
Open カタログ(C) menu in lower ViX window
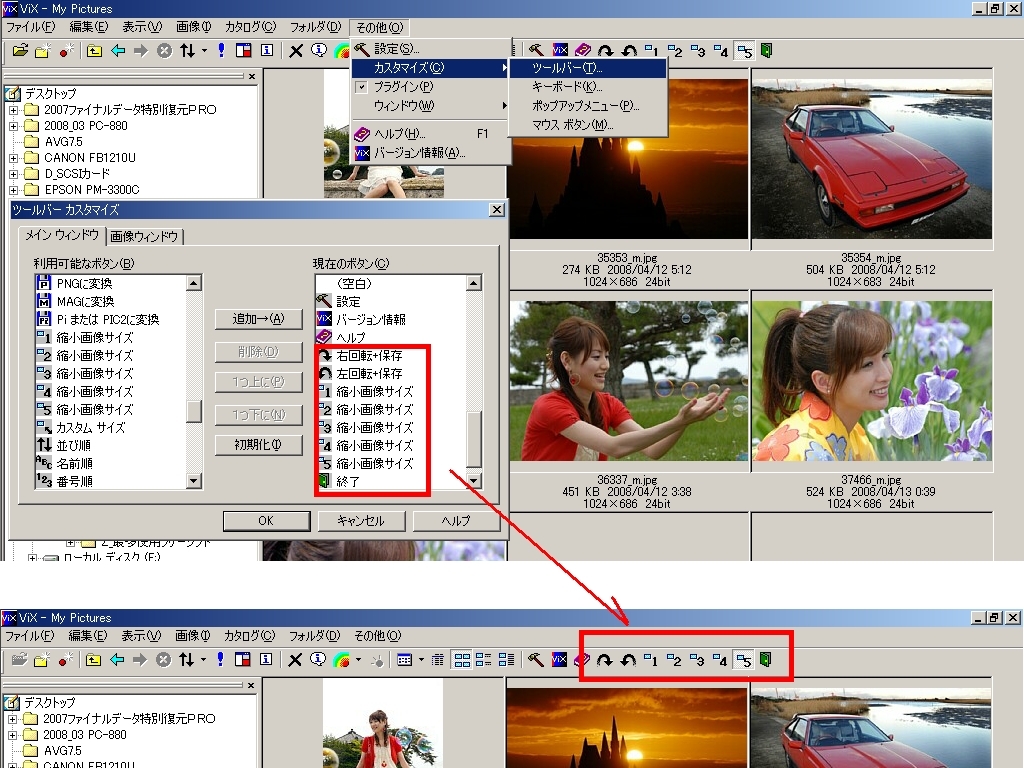pyautogui.click(x=249, y=636)
